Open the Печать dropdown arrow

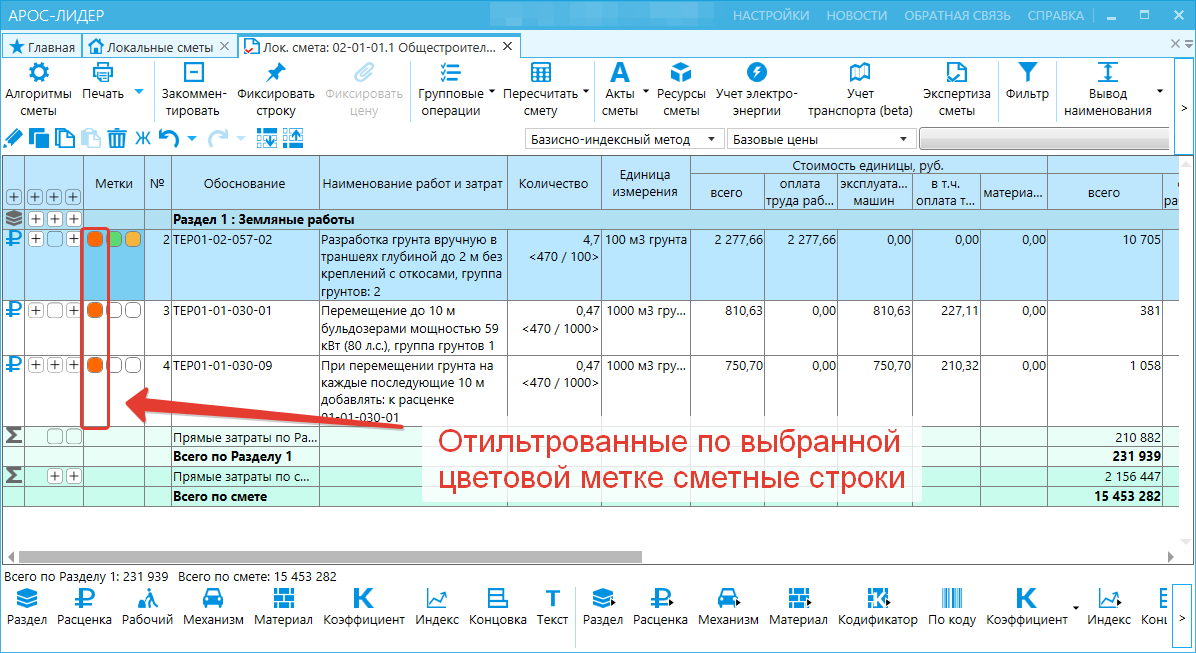point(139,92)
